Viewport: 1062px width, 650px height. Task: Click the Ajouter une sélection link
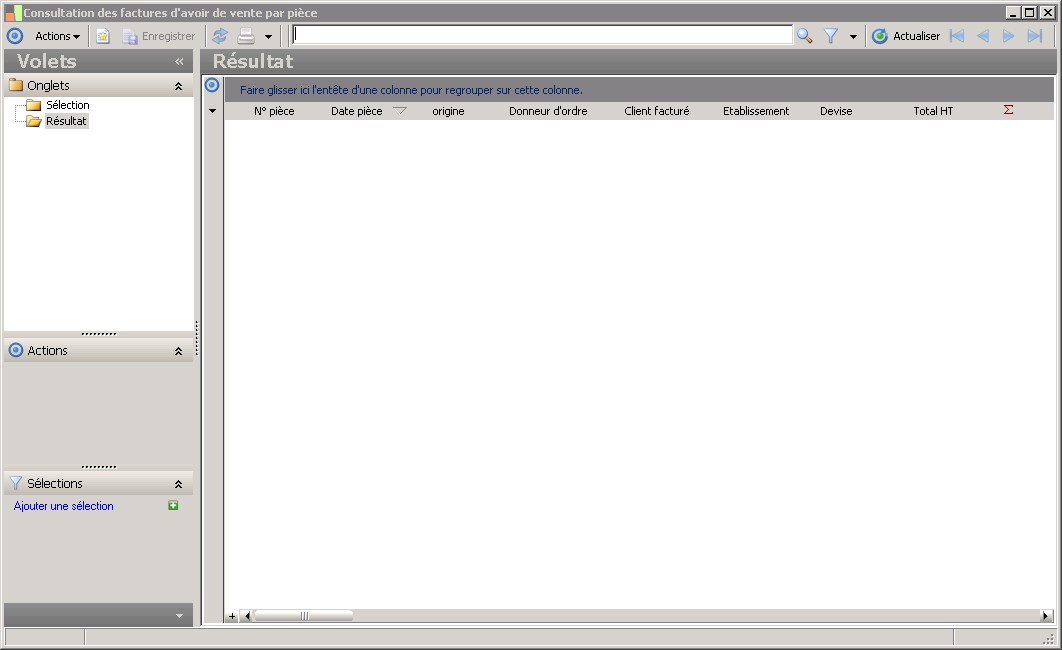[64, 506]
